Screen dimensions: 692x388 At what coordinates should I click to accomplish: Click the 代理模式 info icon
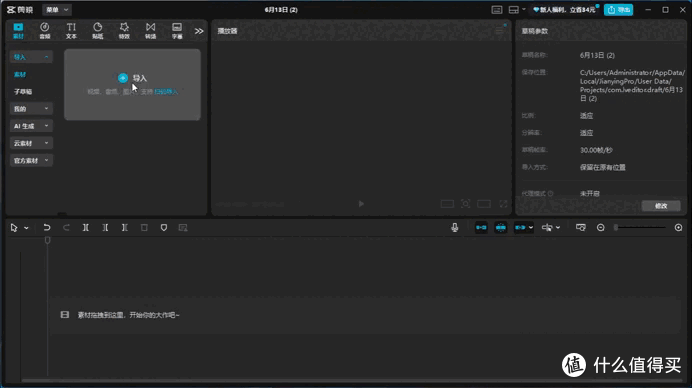550,193
